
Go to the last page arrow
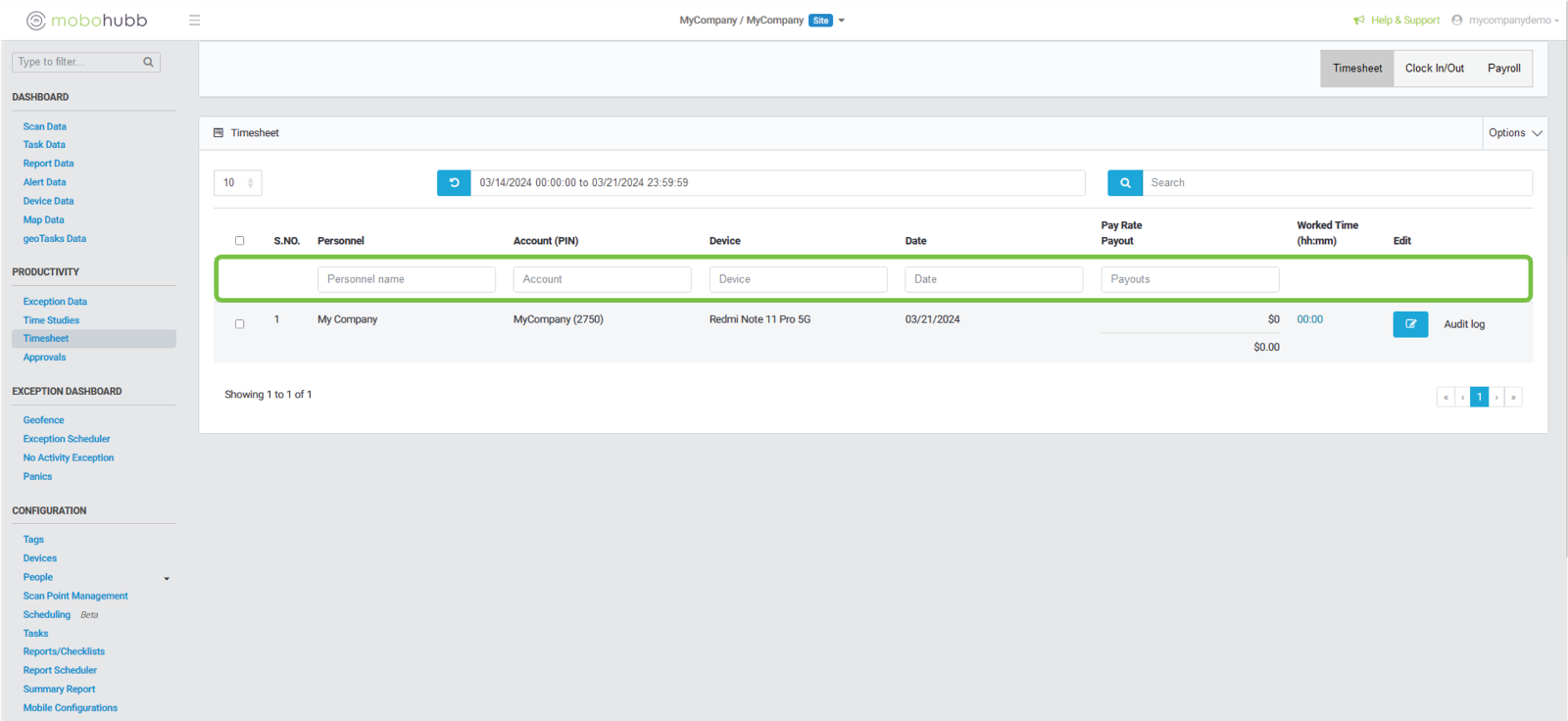click(x=1513, y=397)
